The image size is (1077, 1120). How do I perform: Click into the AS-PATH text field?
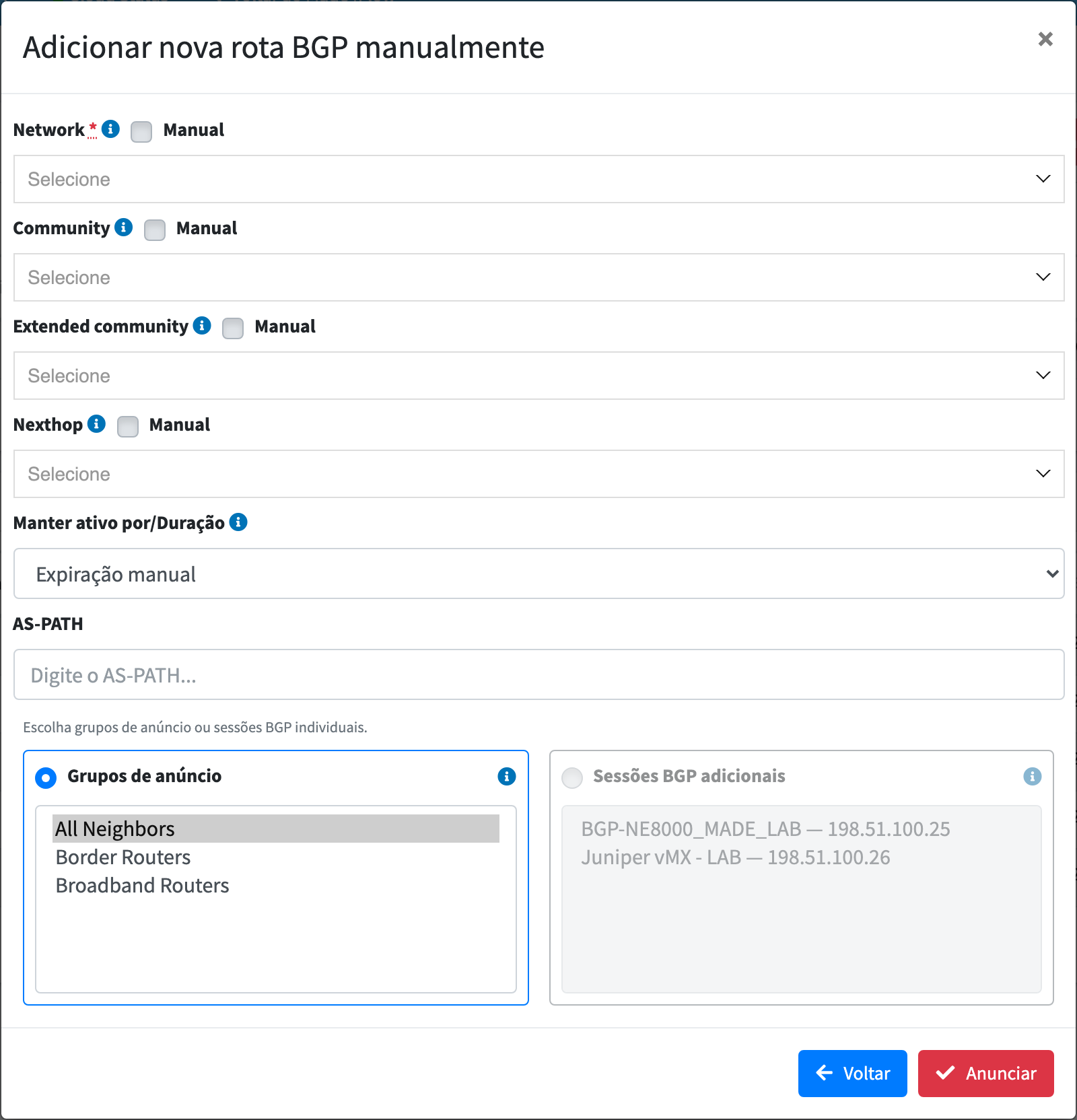point(539,674)
